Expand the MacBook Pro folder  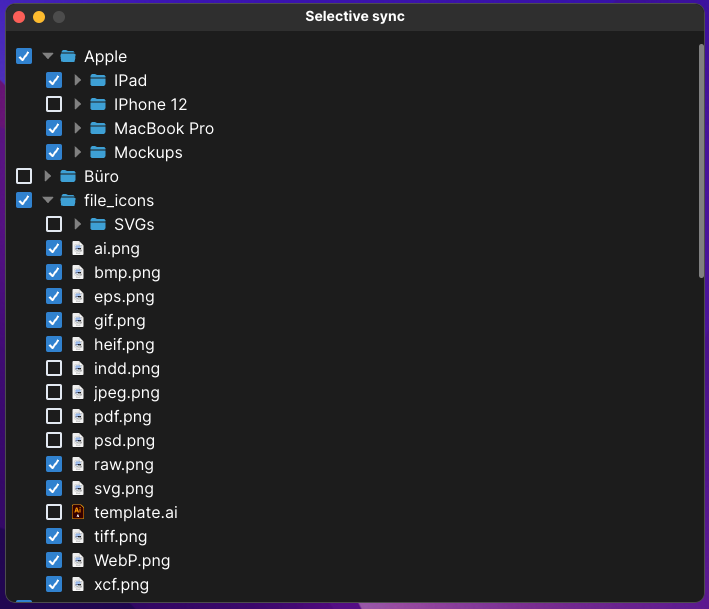tap(78, 128)
